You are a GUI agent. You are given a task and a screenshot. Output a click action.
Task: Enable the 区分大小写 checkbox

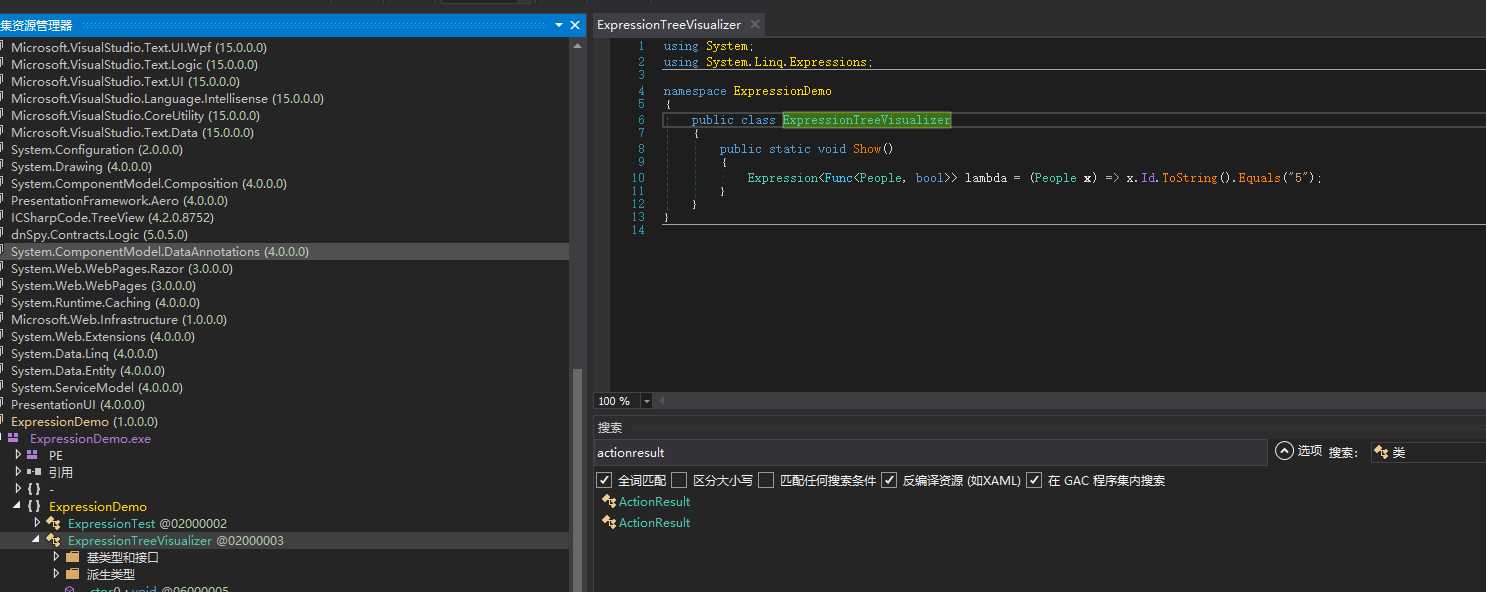pyautogui.click(x=679, y=480)
